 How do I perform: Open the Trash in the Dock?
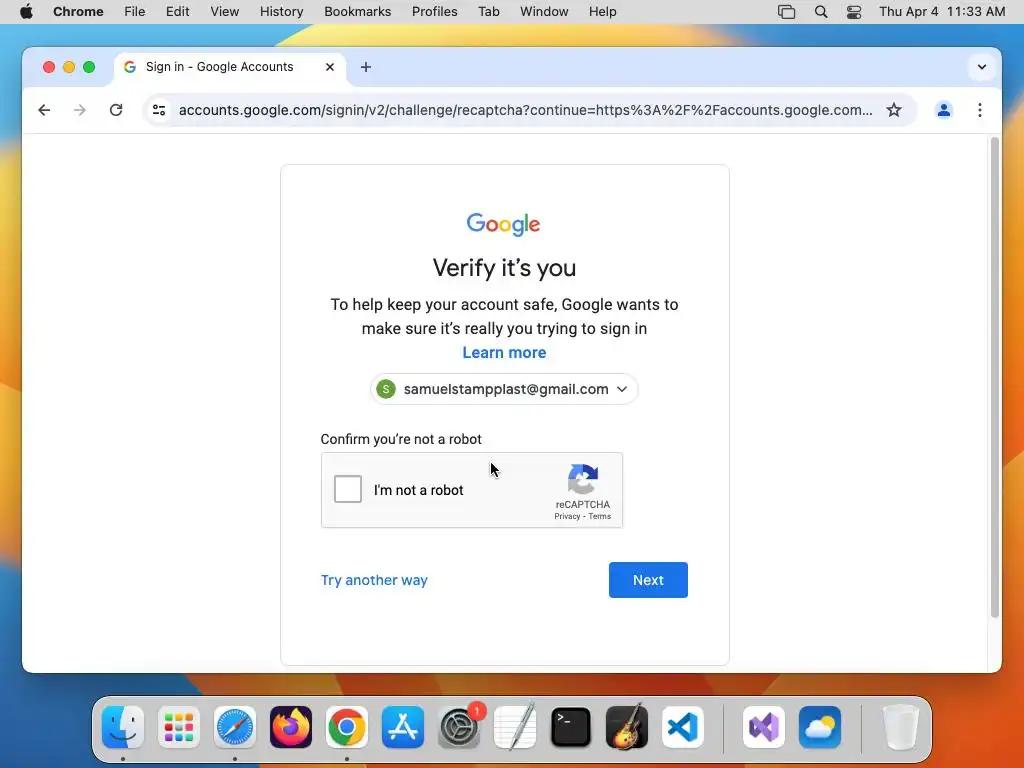(x=901, y=727)
